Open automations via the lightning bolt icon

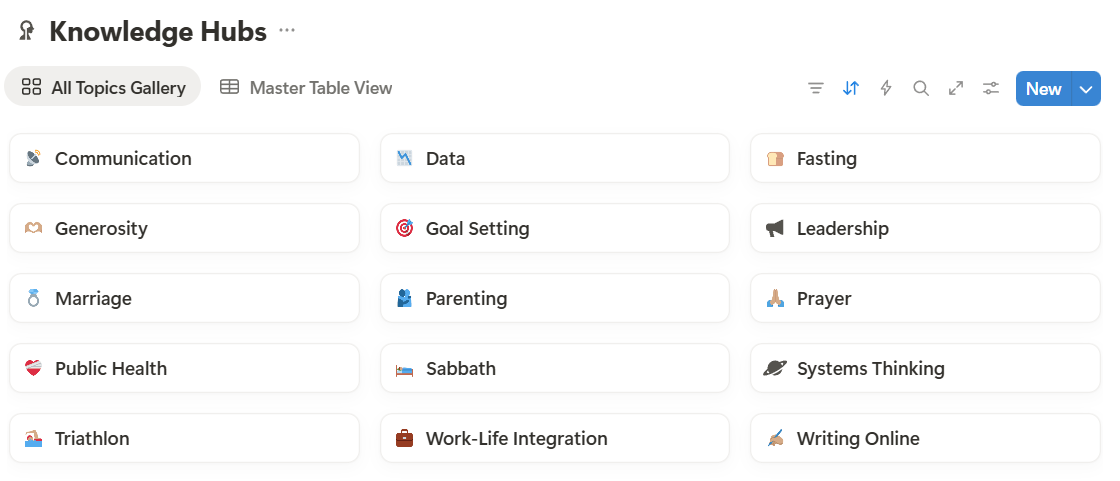click(886, 88)
